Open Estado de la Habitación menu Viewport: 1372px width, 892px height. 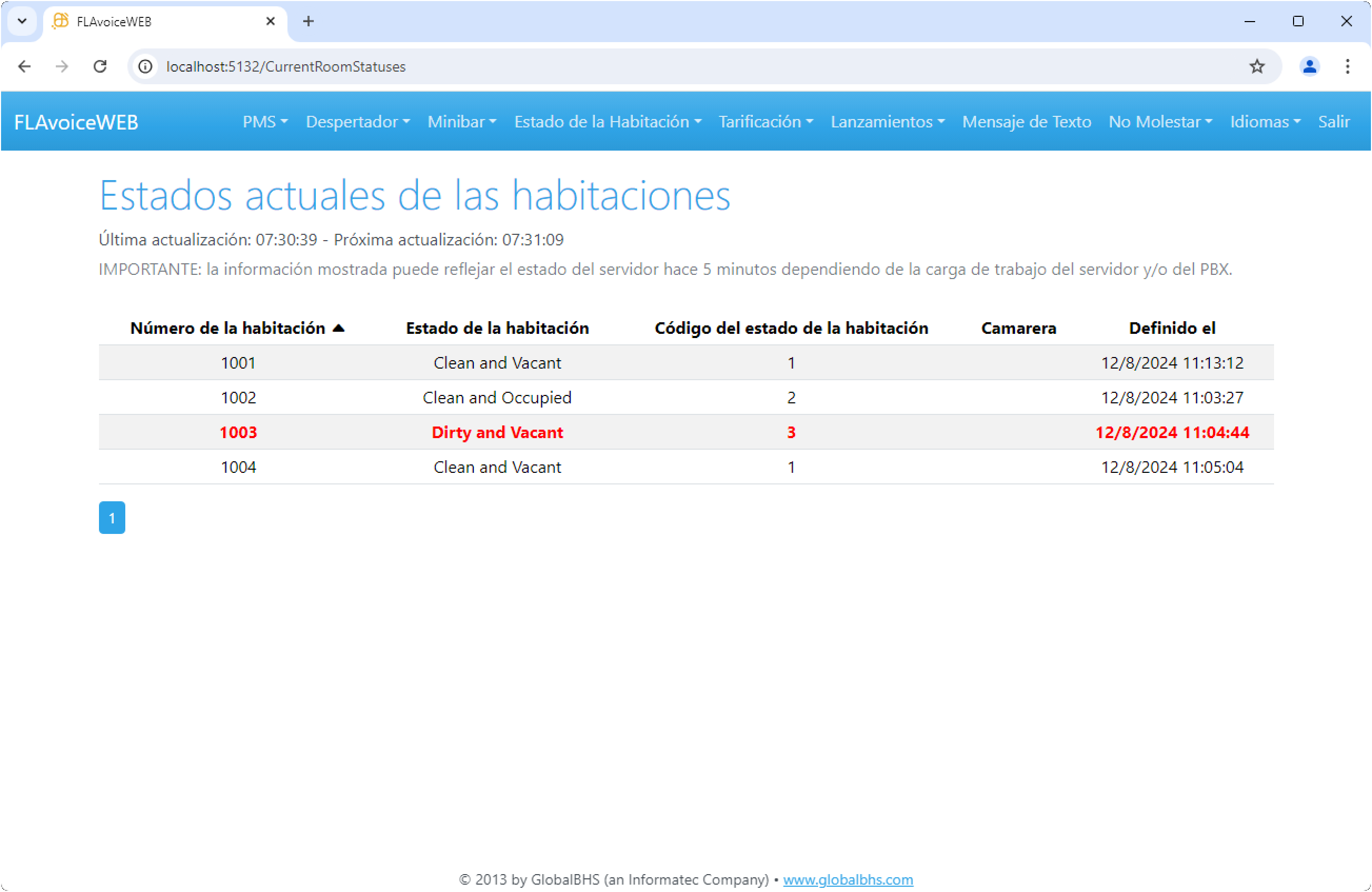pyautogui.click(x=607, y=122)
